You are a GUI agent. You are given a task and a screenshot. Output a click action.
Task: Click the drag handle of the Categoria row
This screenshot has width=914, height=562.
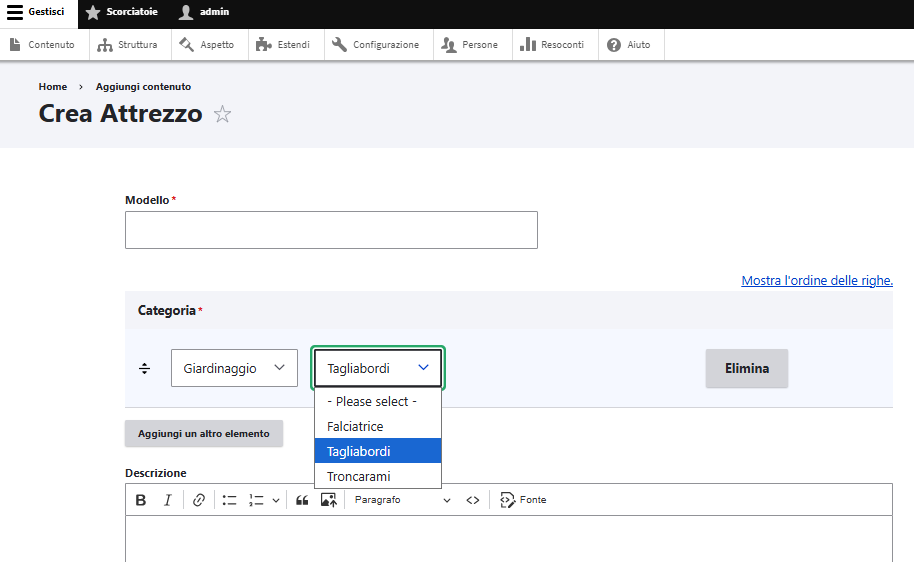pos(144,369)
